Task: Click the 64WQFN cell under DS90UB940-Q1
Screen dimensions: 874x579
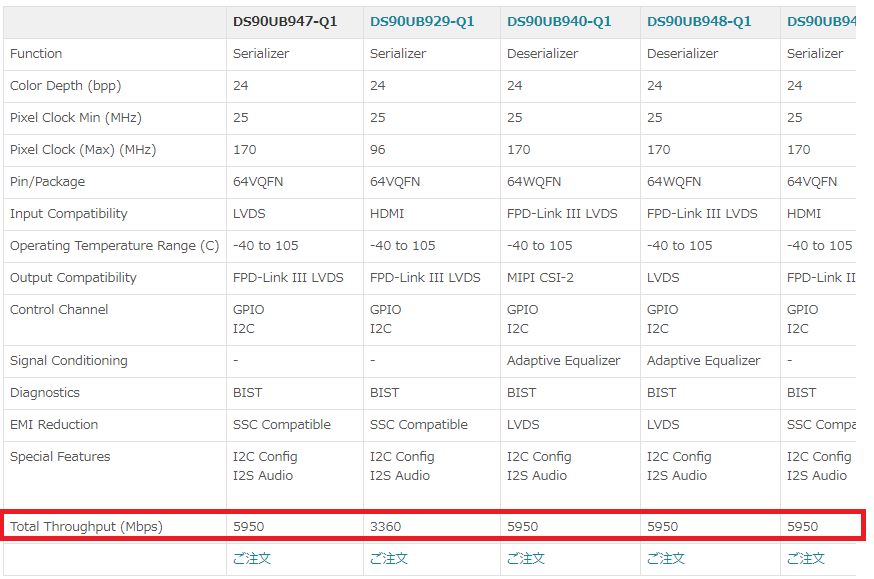Action: coord(534,182)
